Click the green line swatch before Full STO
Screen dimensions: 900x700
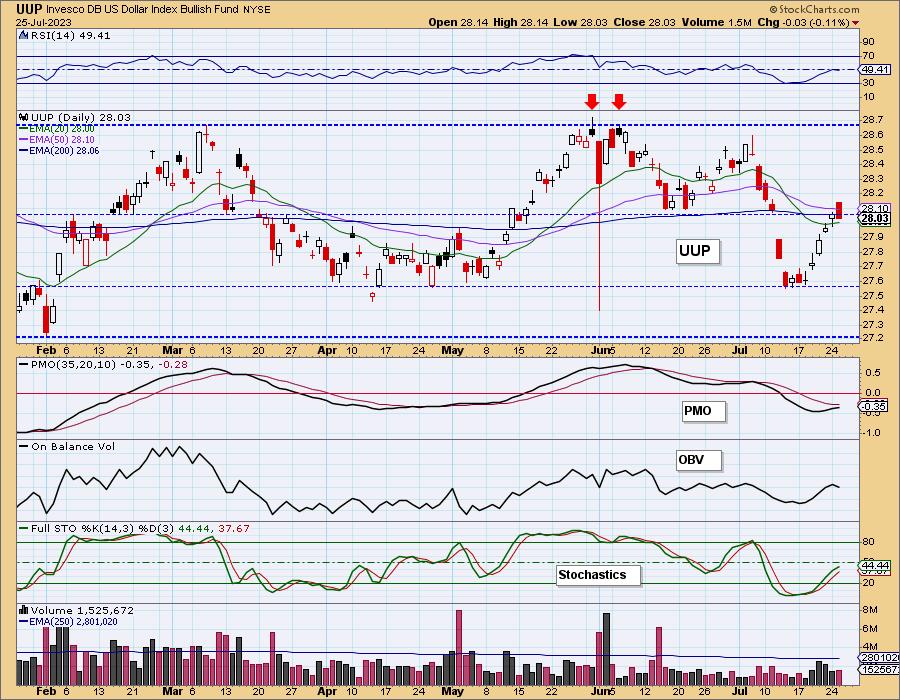tap(24, 528)
